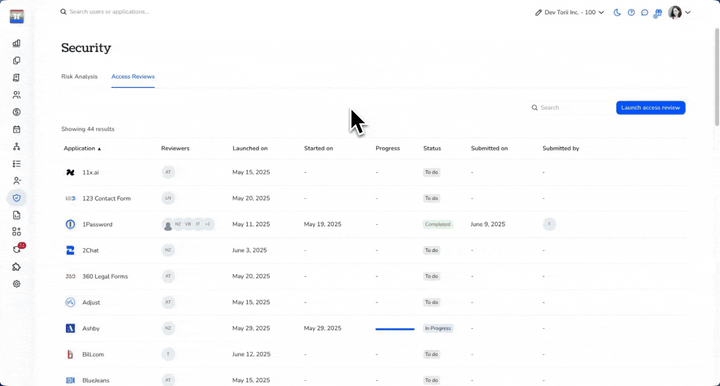Click the Ashby app icon
Viewport: 720px width, 386px height.
70,328
